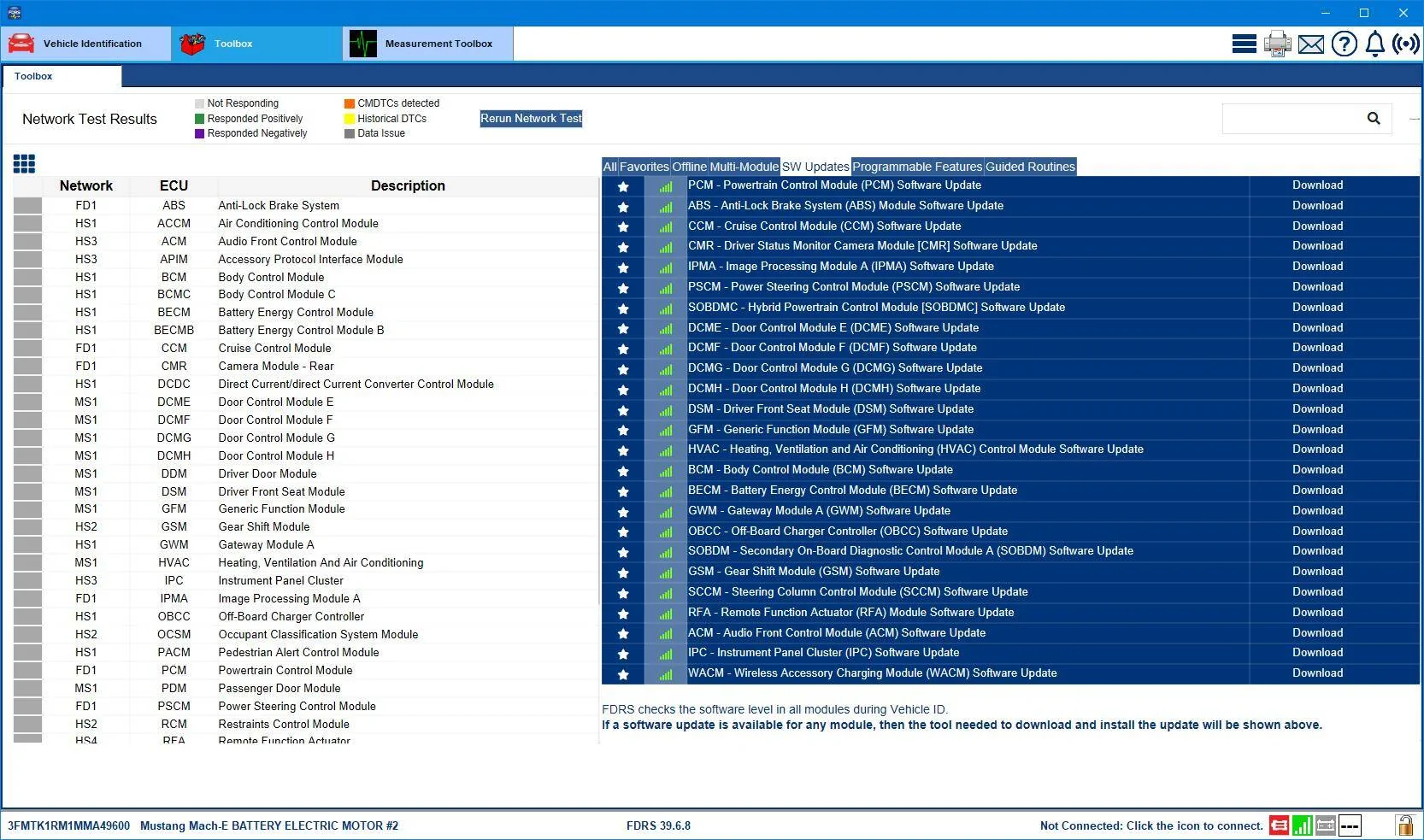Click the search magnifier icon
This screenshot has height=840, width=1424.
[x=1374, y=119]
